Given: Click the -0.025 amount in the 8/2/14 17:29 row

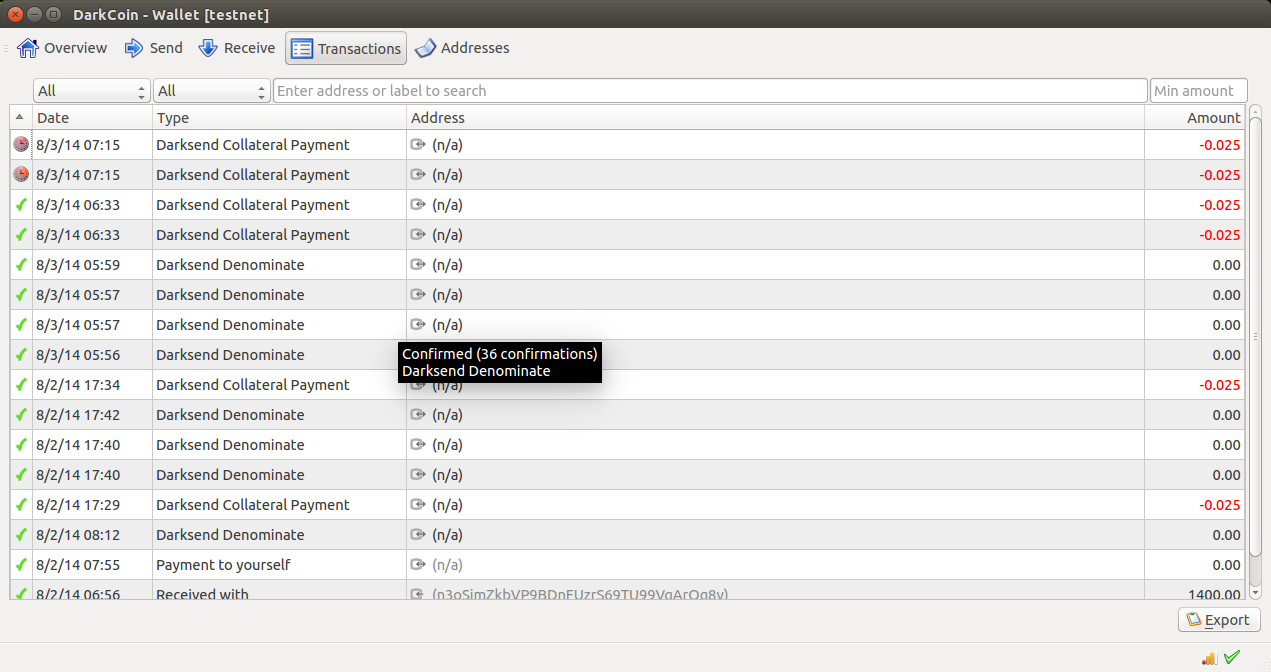Looking at the screenshot, I should pyautogui.click(x=1220, y=505).
